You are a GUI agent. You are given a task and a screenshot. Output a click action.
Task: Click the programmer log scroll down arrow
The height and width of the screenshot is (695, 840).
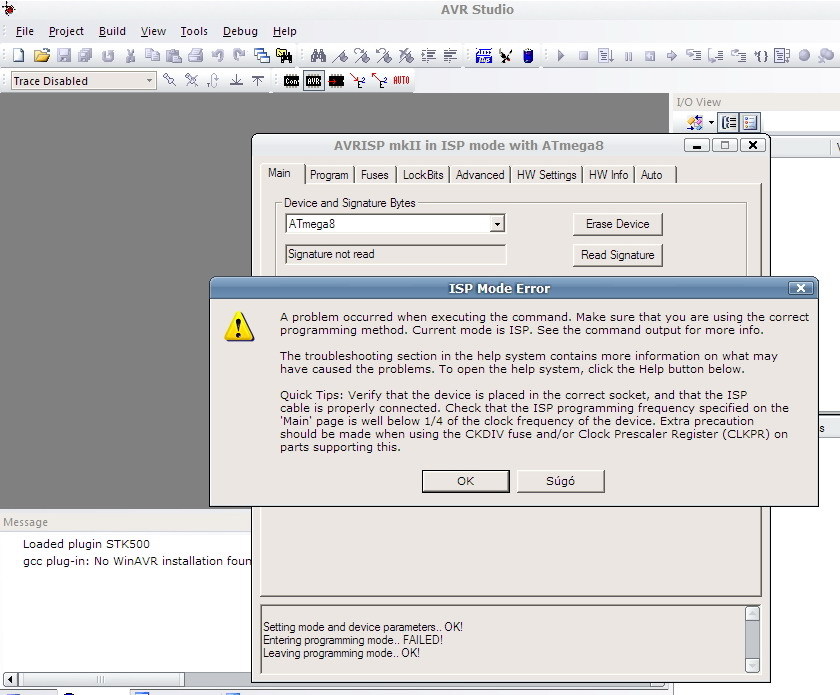click(x=752, y=665)
